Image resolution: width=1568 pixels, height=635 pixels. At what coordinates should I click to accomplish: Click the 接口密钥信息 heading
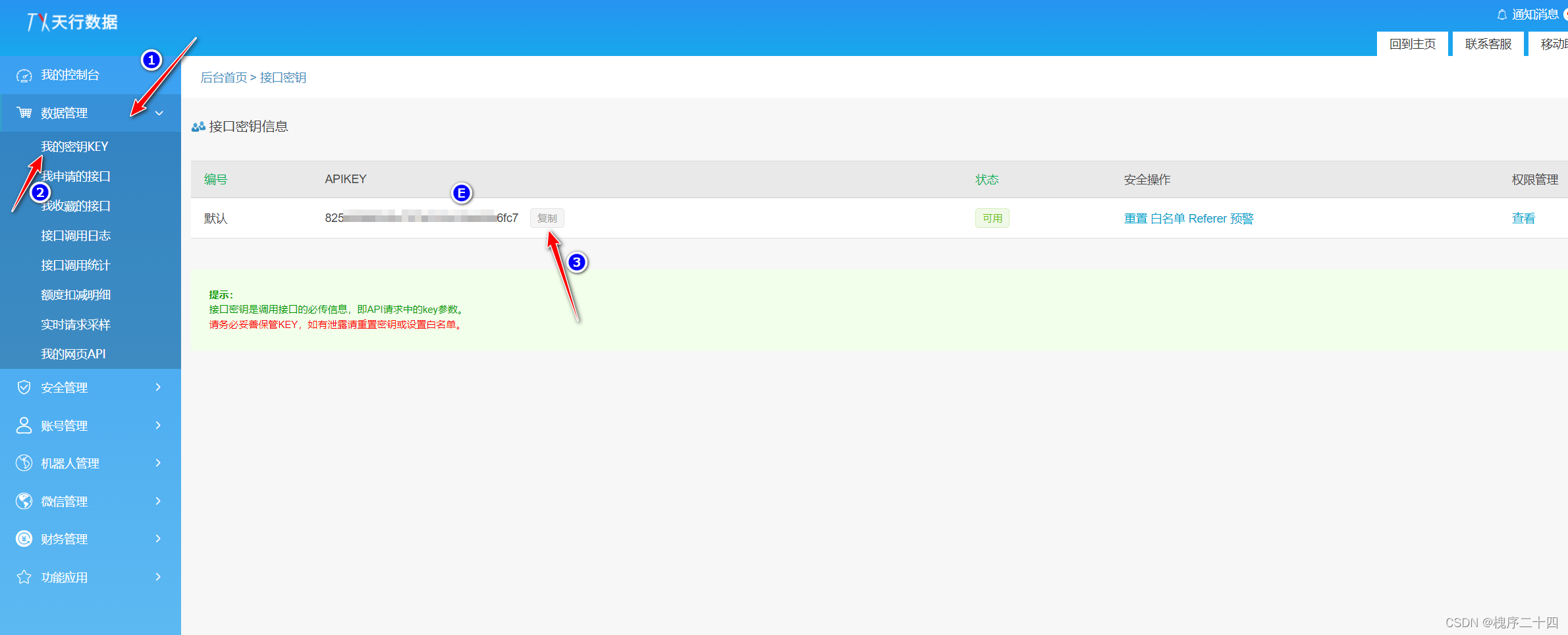point(248,126)
